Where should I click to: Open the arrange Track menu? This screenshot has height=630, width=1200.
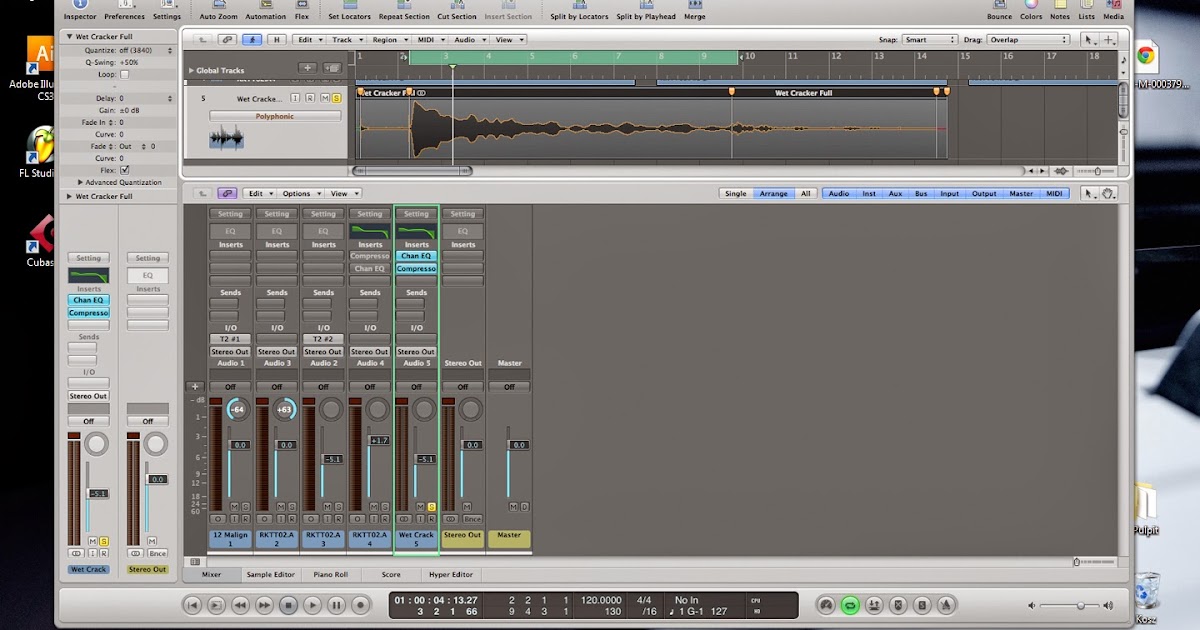pos(345,40)
